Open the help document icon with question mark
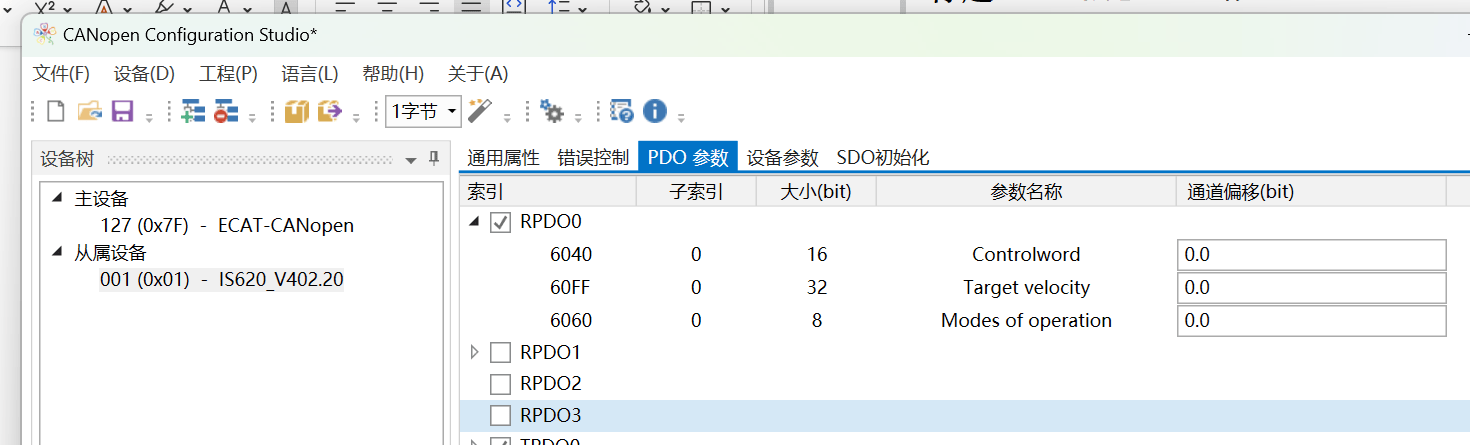The height and width of the screenshot is (445, 1470). coord(621,111)
